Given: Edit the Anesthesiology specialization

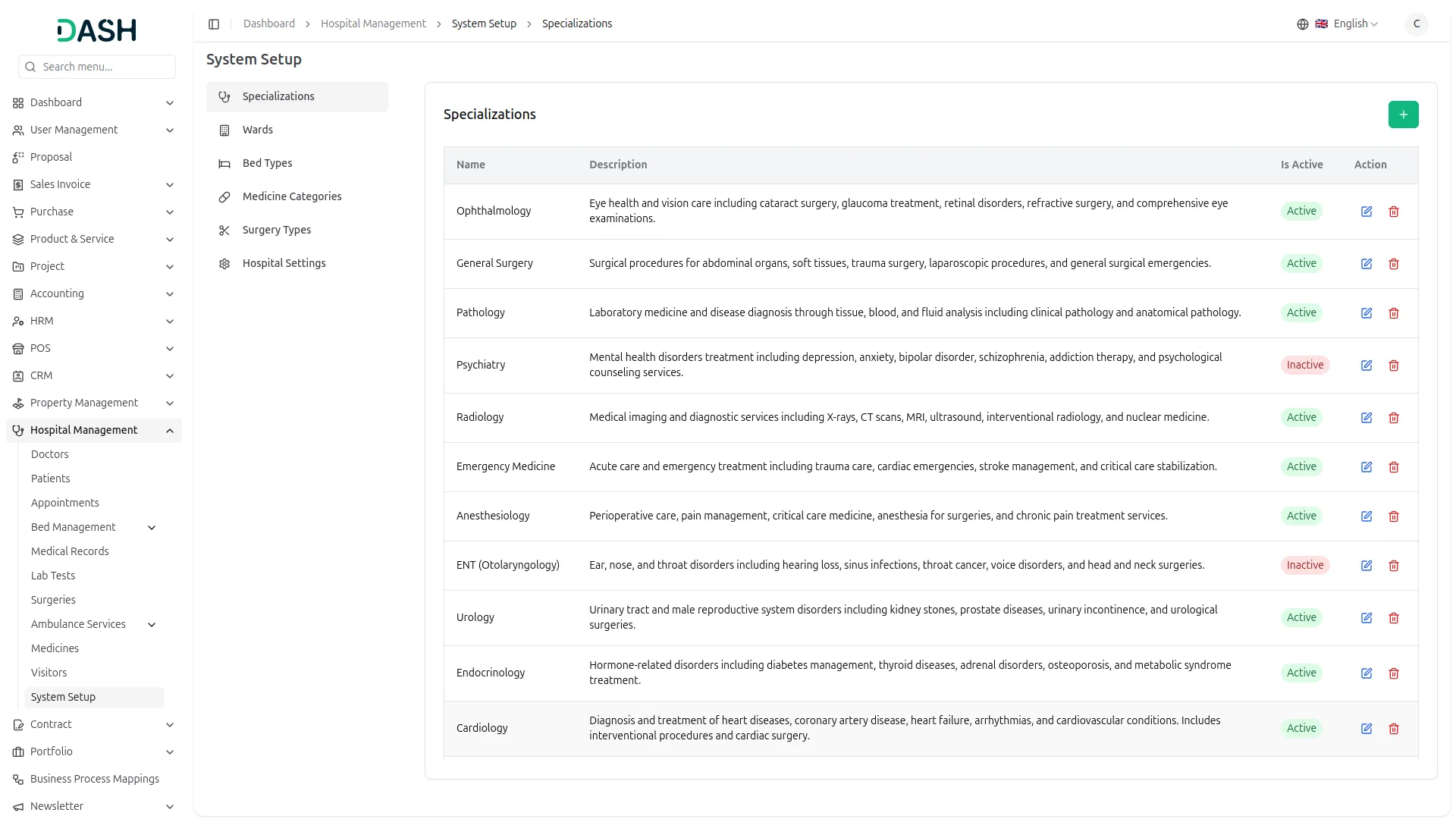Looking at the screenshot, I should tap(1367, 516).
